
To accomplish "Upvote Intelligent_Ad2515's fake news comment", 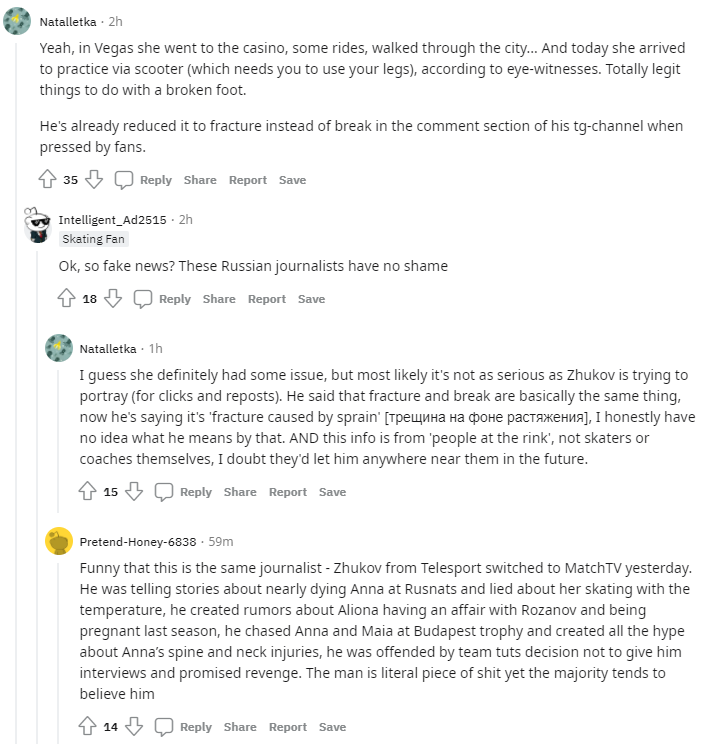I will click(67, 299).
